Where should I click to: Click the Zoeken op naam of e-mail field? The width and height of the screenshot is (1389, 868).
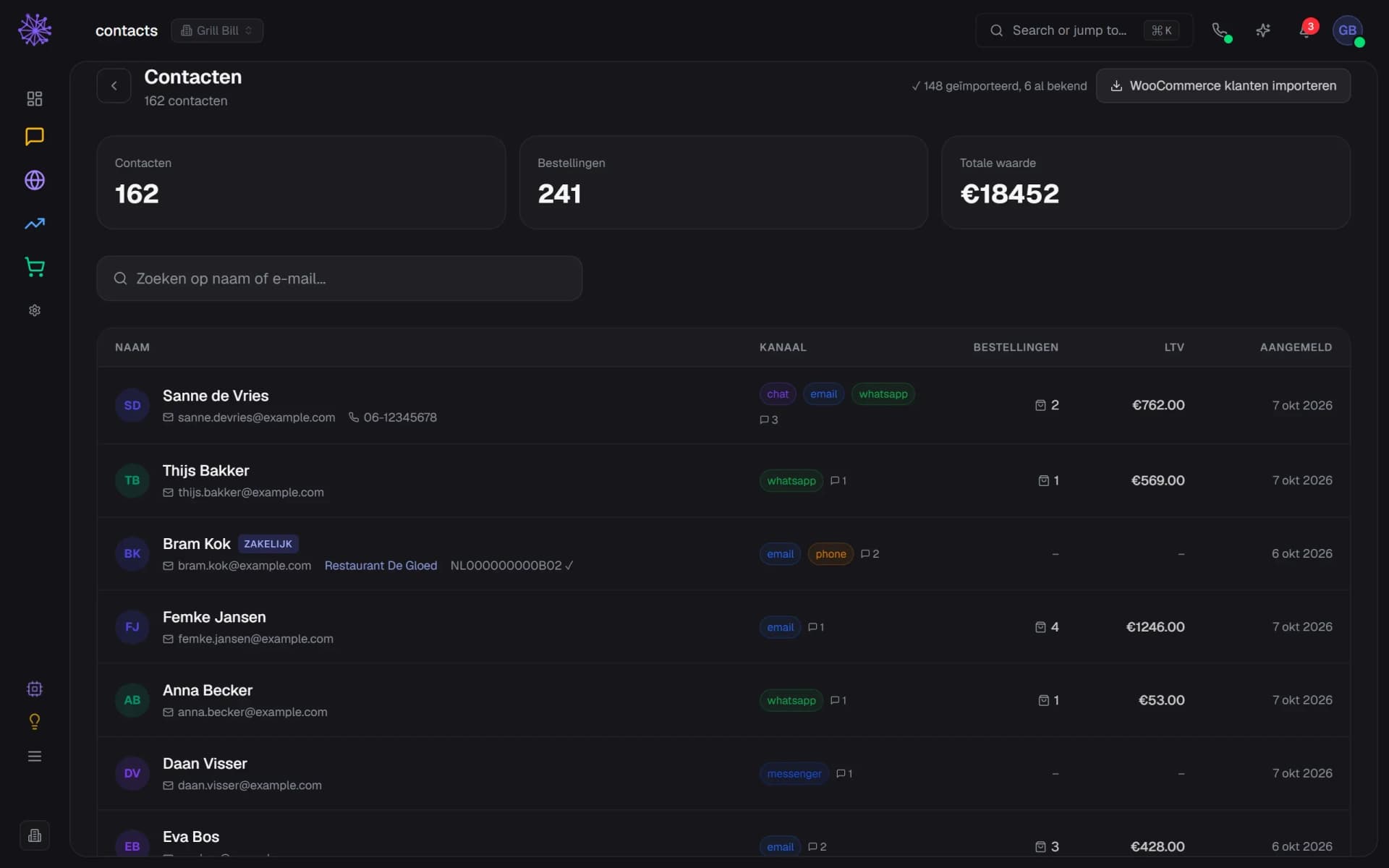coord(339,278)
